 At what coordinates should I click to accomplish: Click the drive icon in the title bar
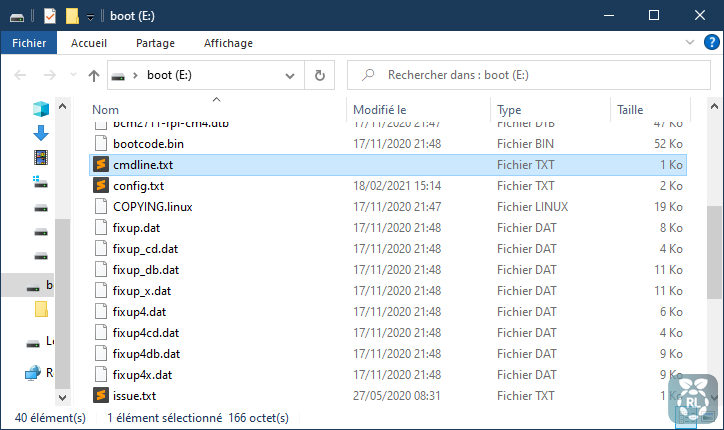(17, 17)
